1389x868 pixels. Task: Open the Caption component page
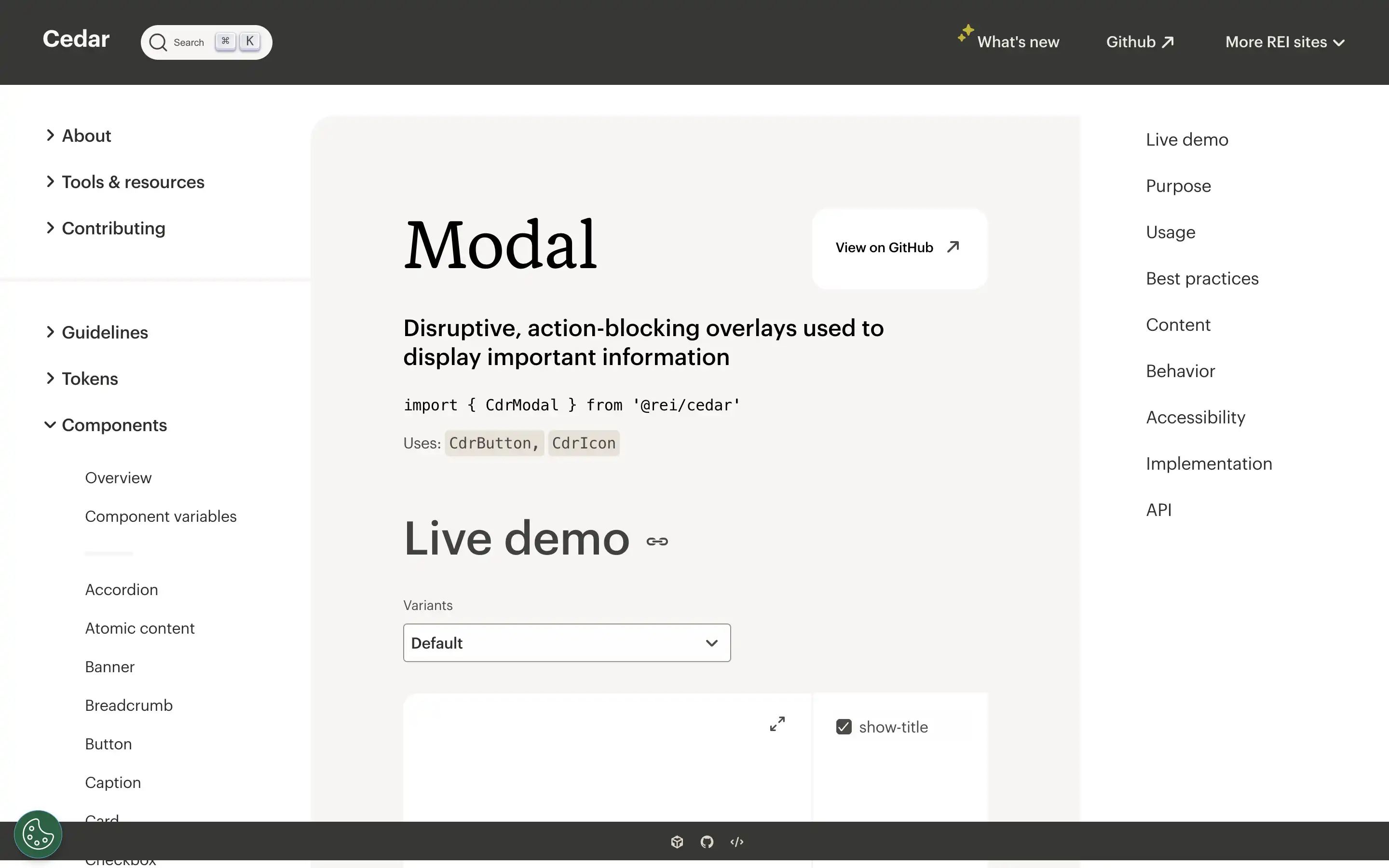pos(113,783)
